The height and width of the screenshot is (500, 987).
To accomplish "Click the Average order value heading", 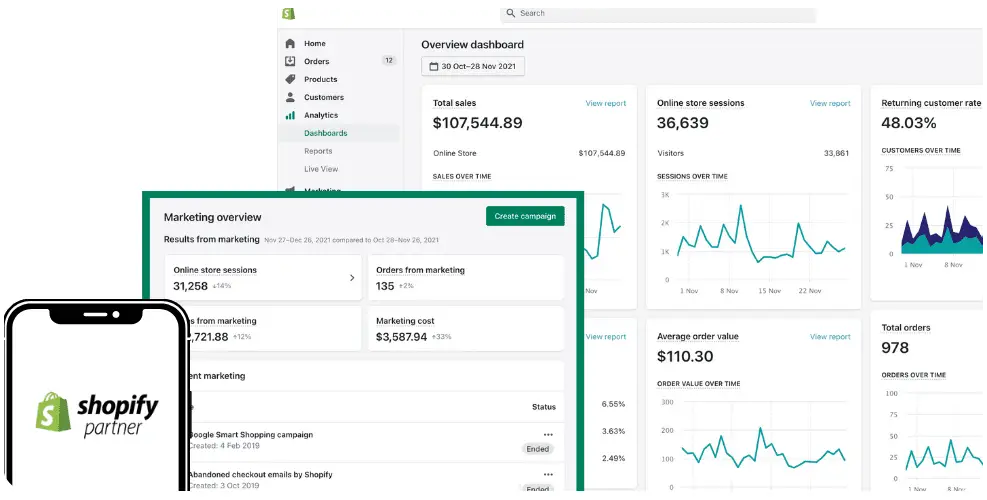I will [697, 336].
